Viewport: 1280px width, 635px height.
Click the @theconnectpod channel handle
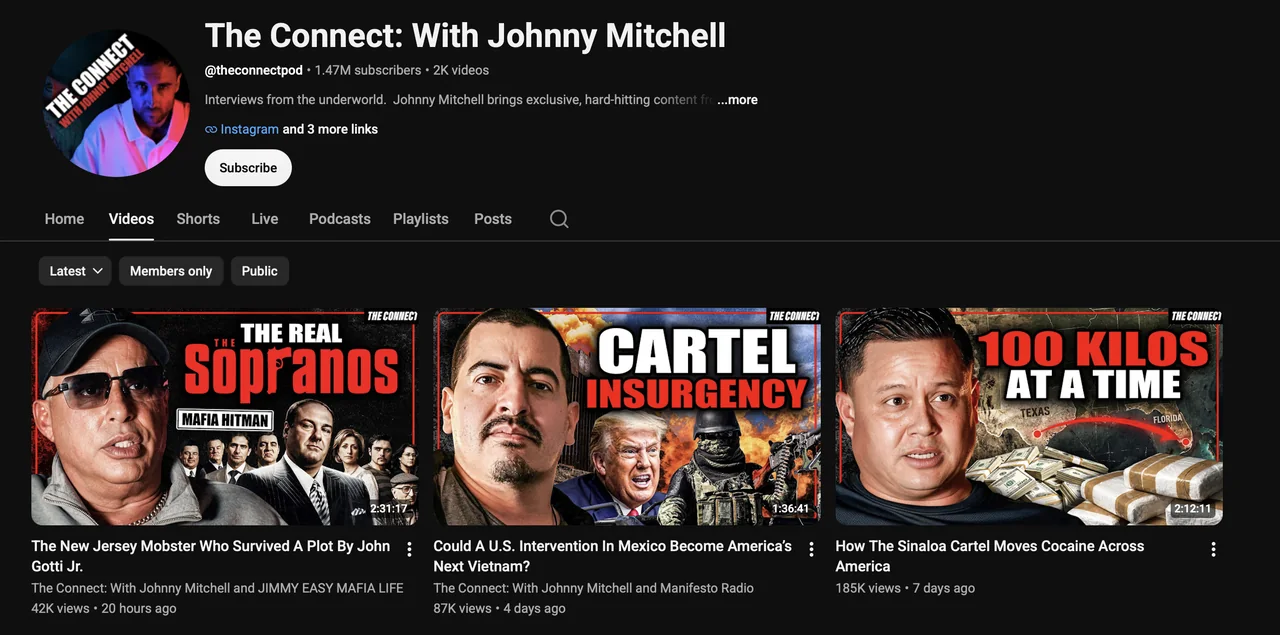click(x=254, y=70)
